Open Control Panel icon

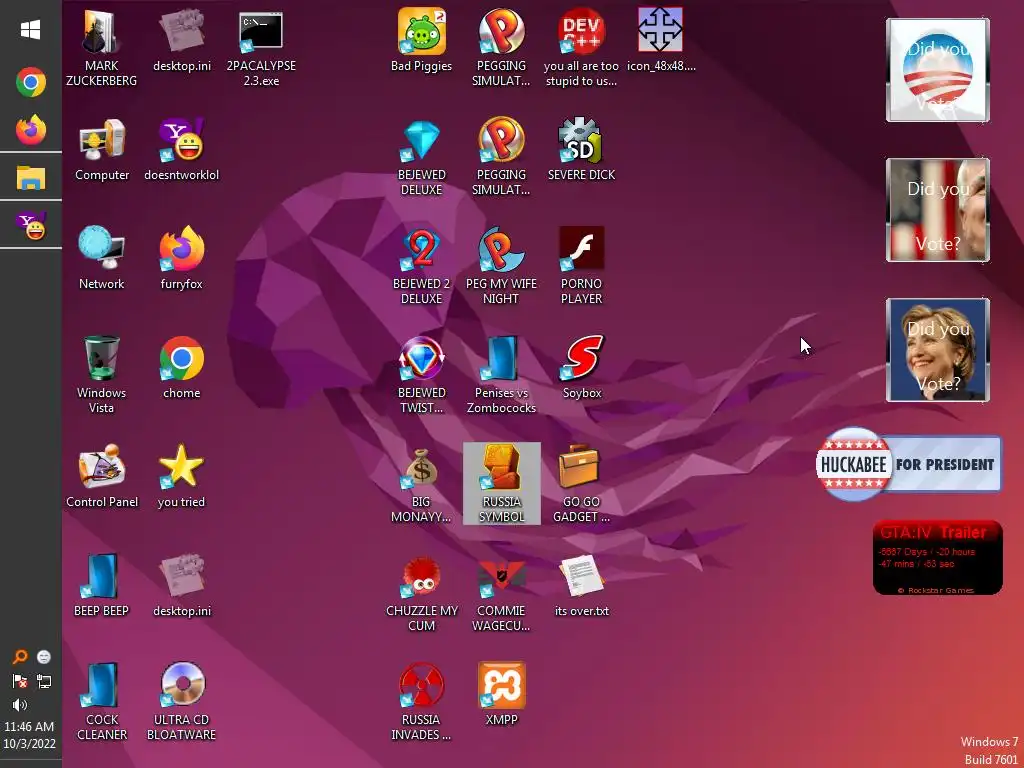click(102, 477)
